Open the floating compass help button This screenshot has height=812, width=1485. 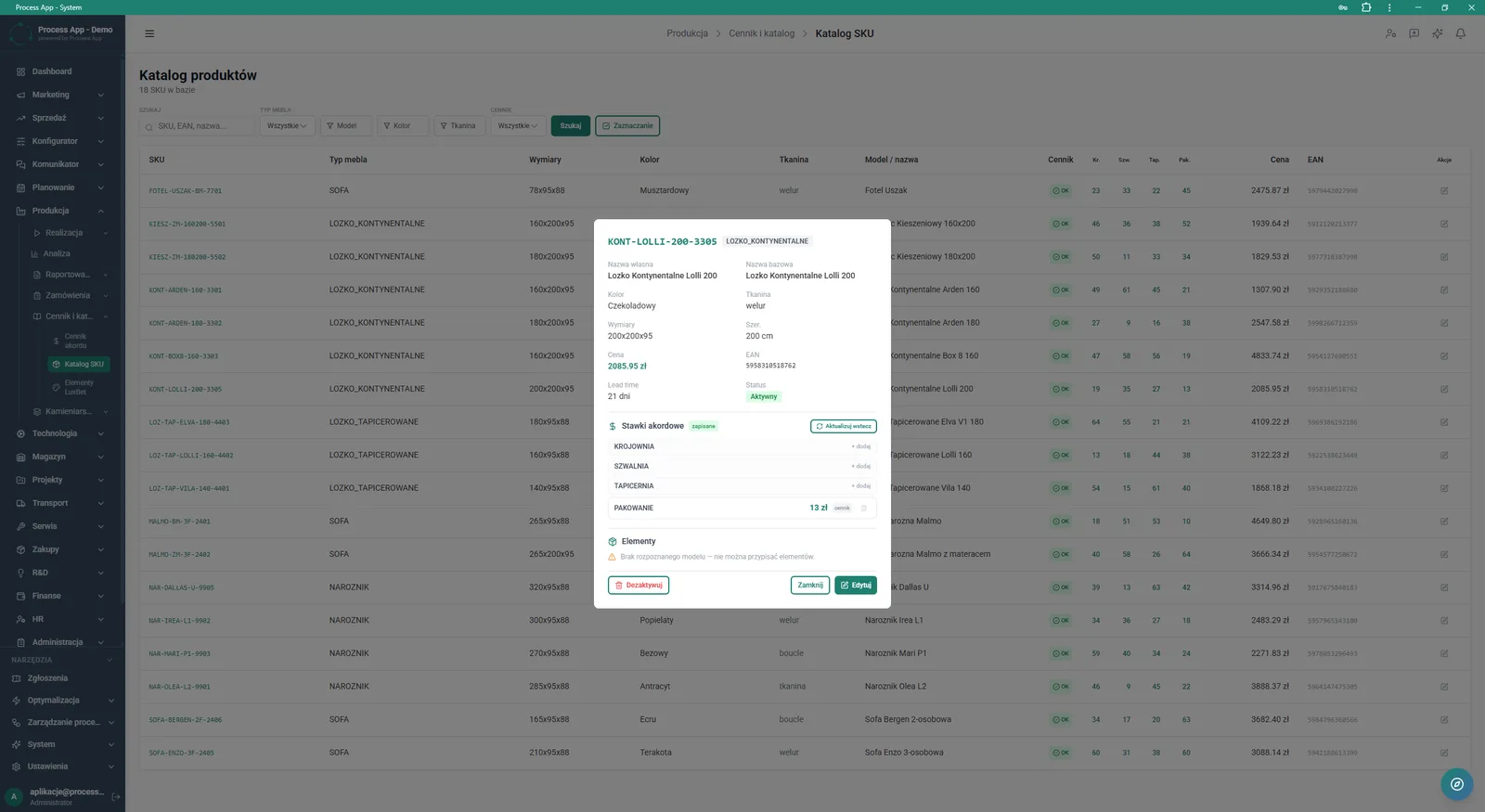1457,784
